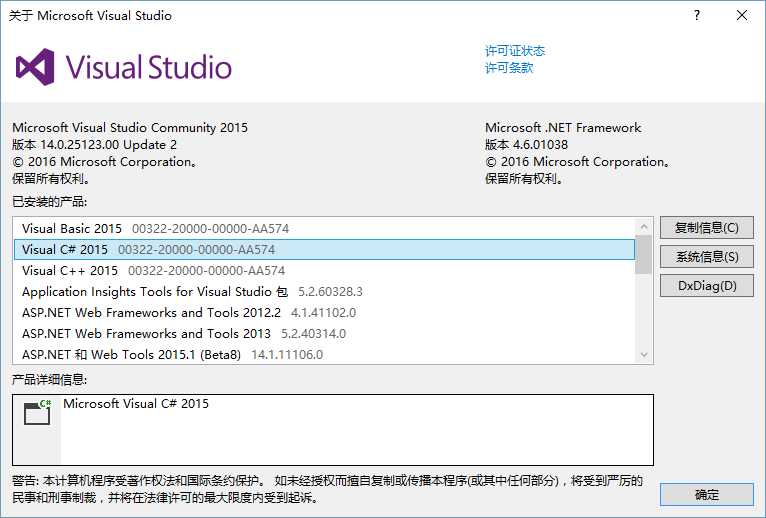Open the 许可证状态 link
Screen dimensions: 766x518
515,51
